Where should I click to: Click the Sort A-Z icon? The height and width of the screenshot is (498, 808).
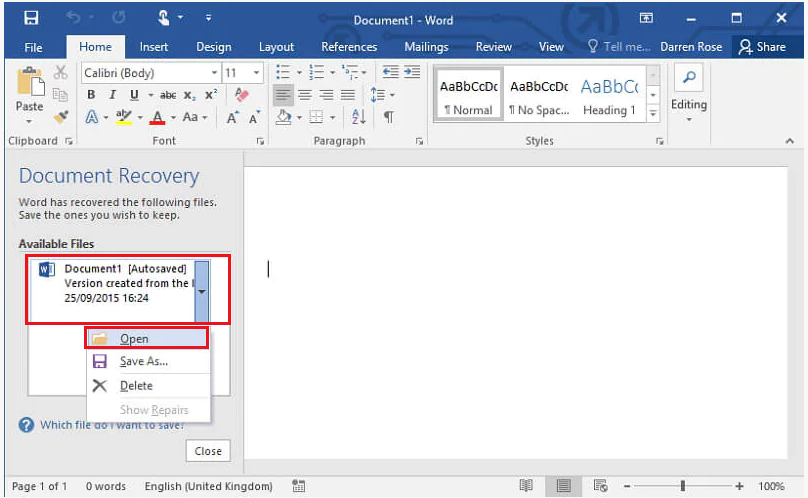(359, 118)
